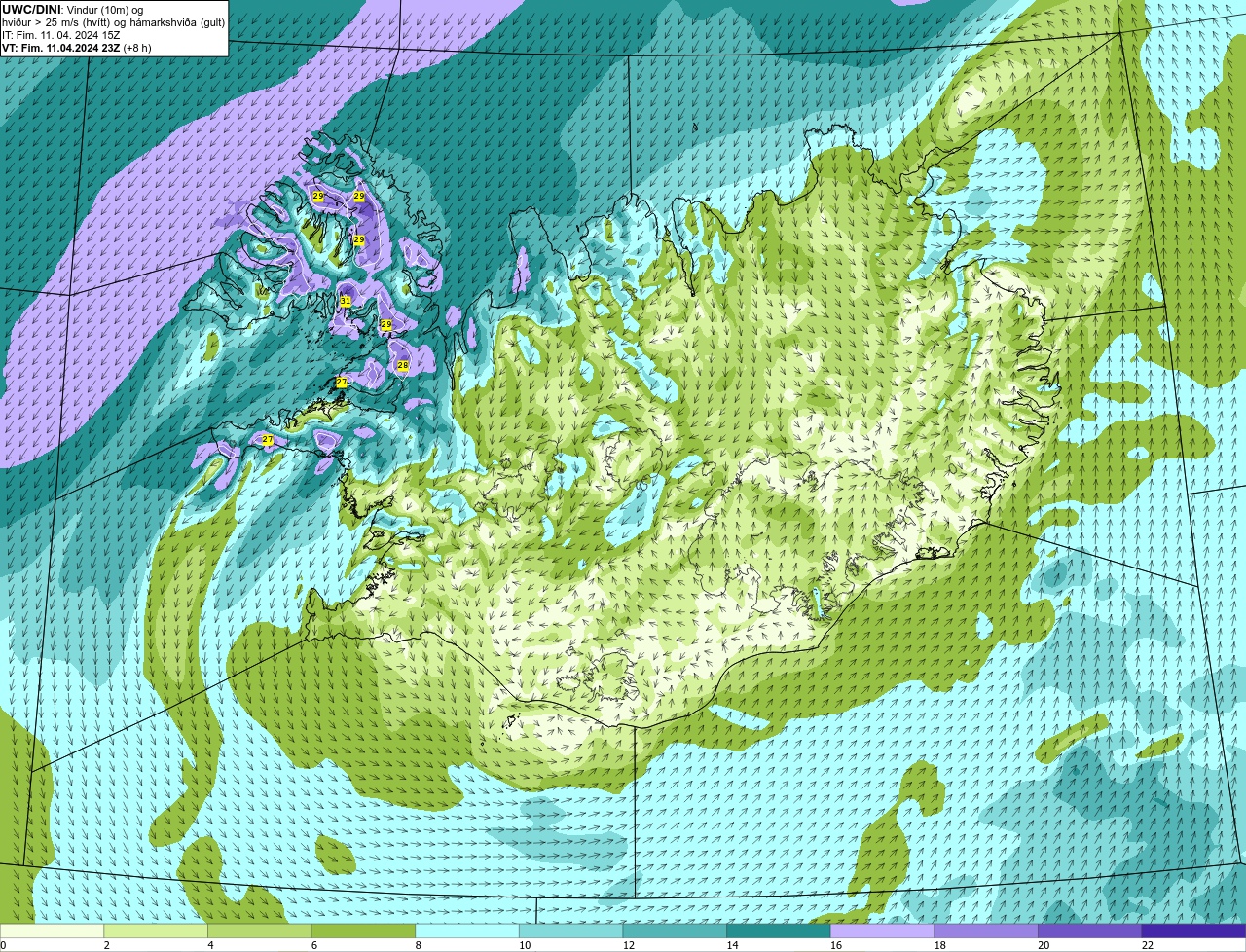
Task: Click the 'UWC/DINI: Vindur (10m) og' title line
Action: pyautogui.click(x=72, y=10)
